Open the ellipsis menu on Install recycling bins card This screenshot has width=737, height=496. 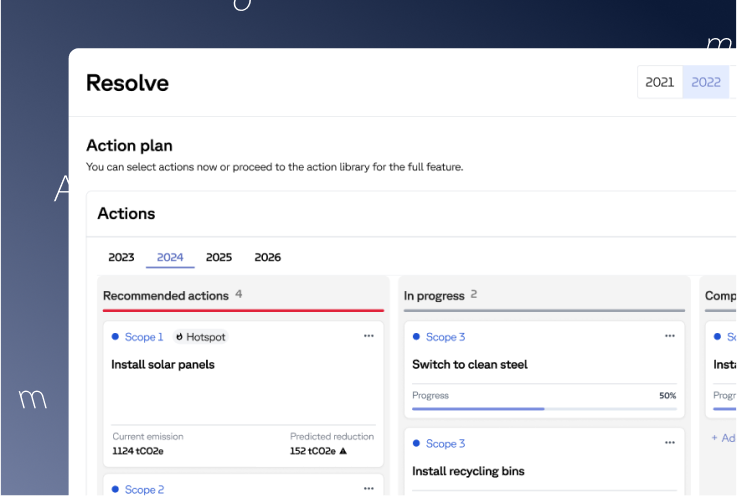pyautogui.click(x=670, y=443)
